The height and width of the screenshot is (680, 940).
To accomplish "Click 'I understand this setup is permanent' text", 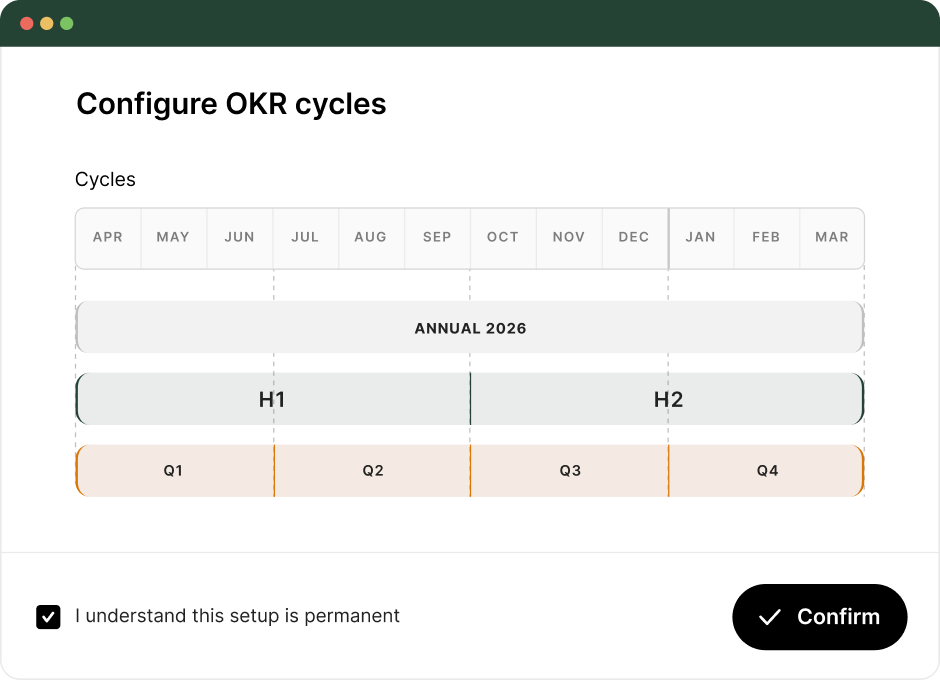I will (237, 616).
